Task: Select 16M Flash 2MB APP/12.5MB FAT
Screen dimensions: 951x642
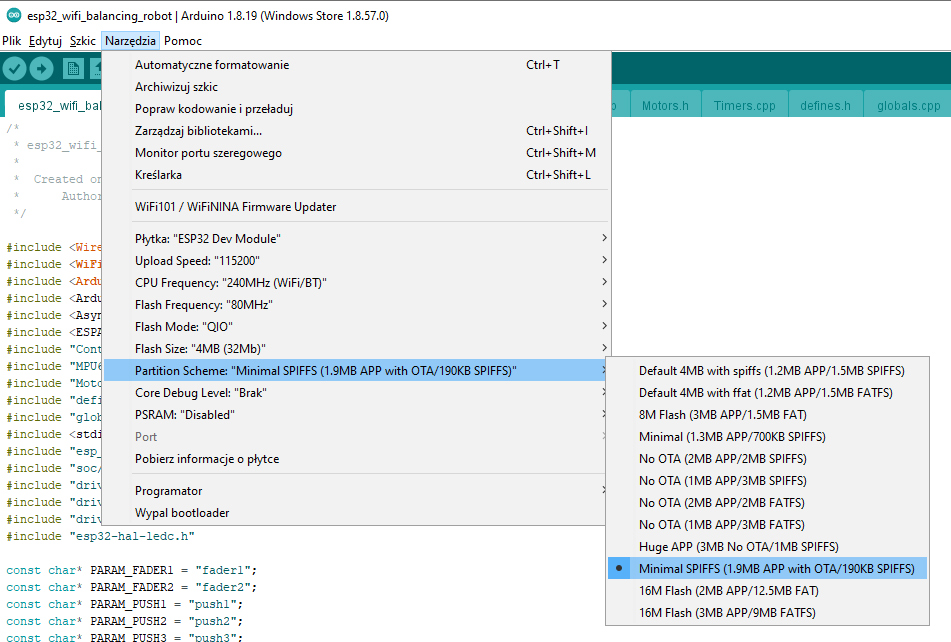Action: click(x=767, y=590)
